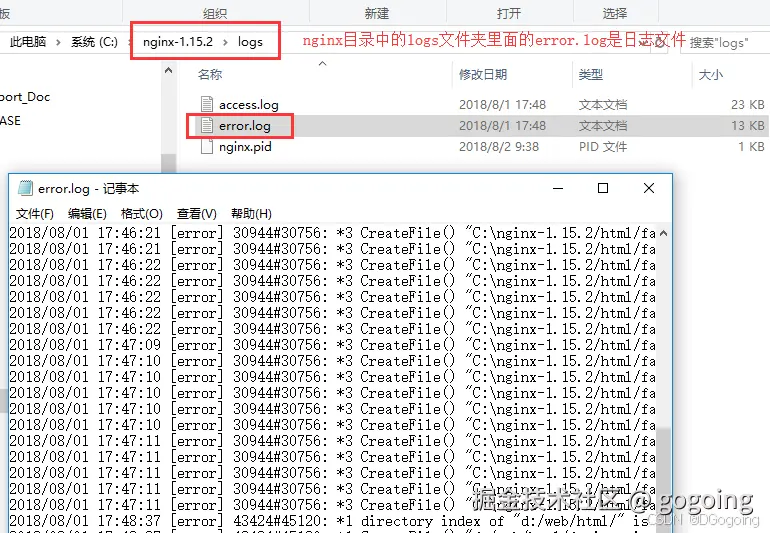The width and height of the screenshot is (770, 533).
Task: Click the ASE item in navigation pane
Action: [10, 120]
